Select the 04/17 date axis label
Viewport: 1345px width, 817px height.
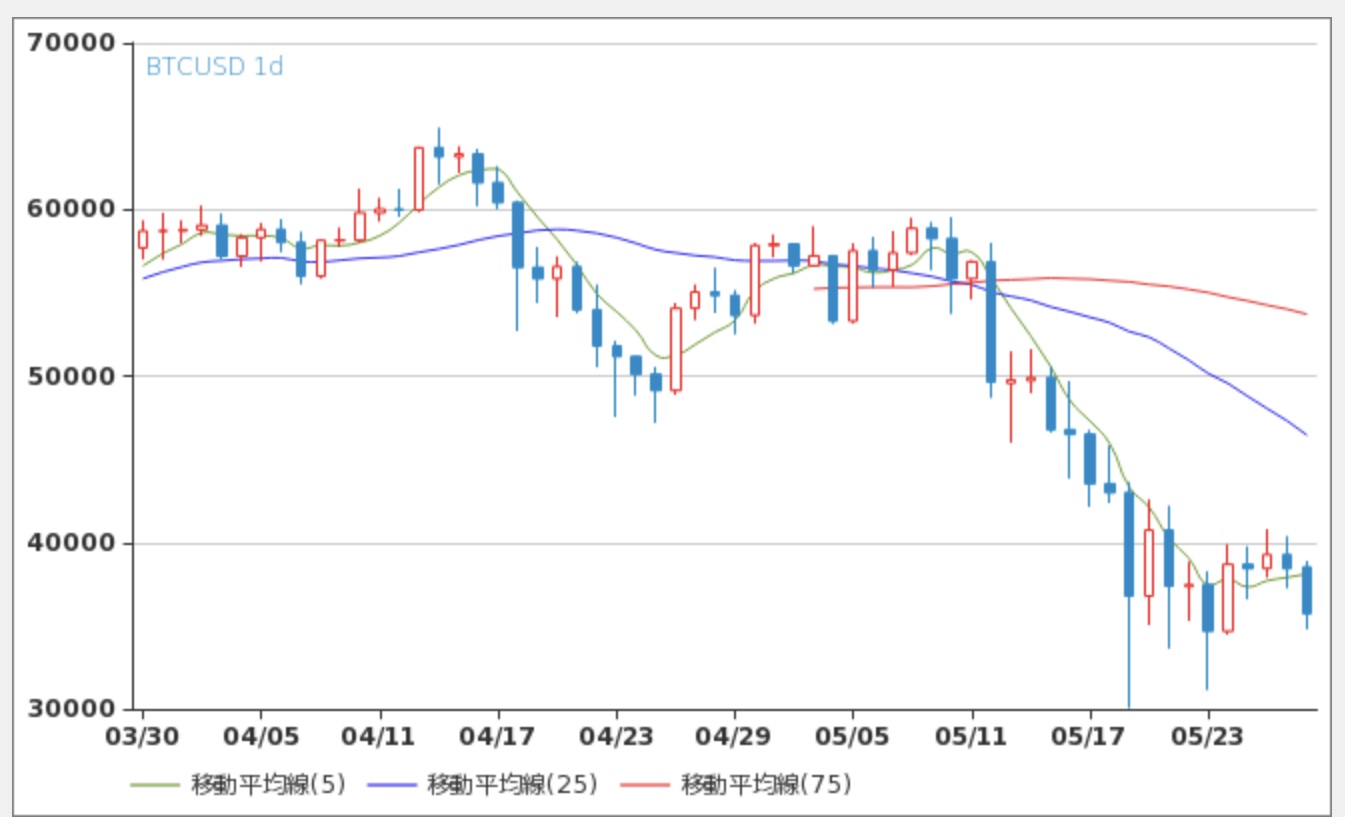[498, 737]
